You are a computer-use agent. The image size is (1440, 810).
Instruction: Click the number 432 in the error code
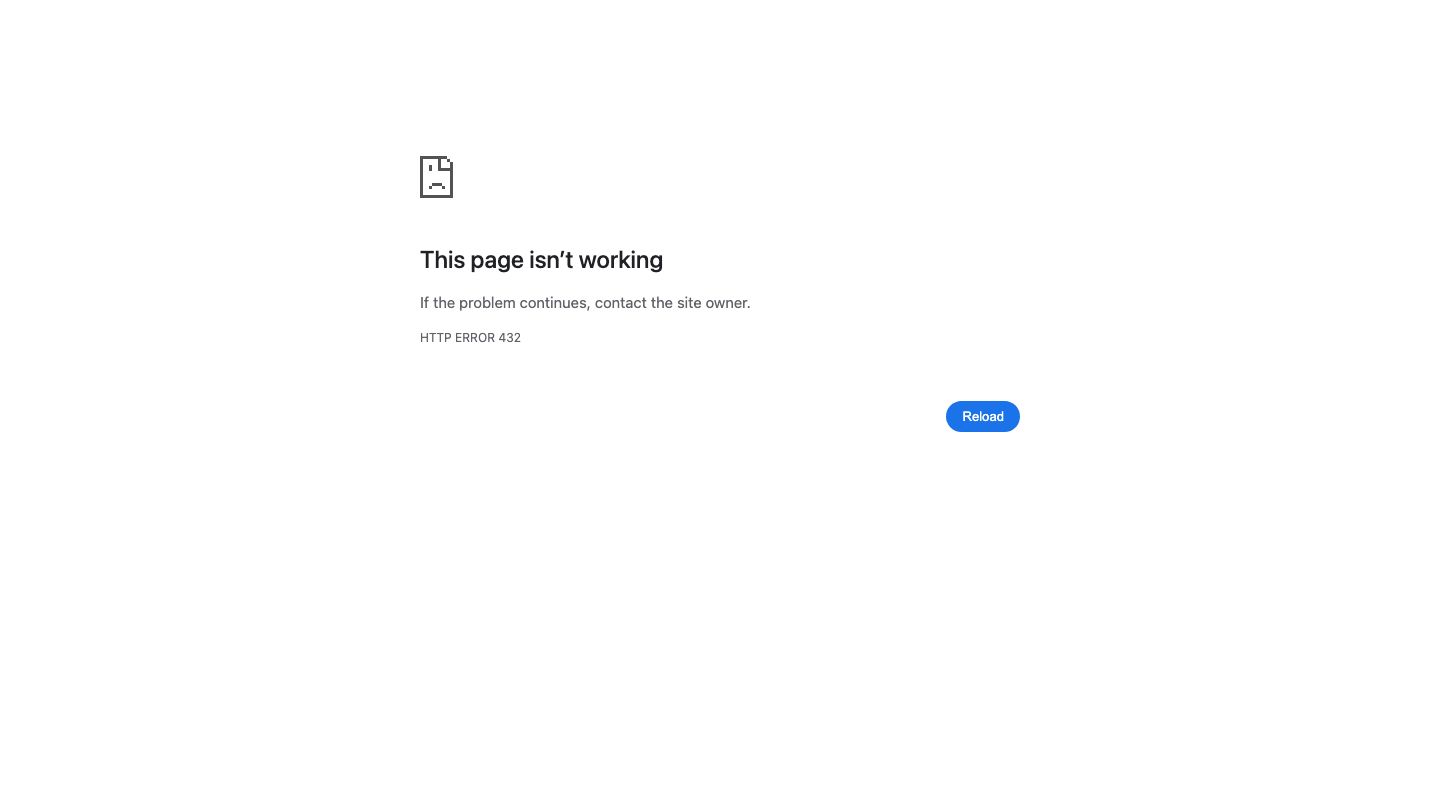(x=509, y=338)
